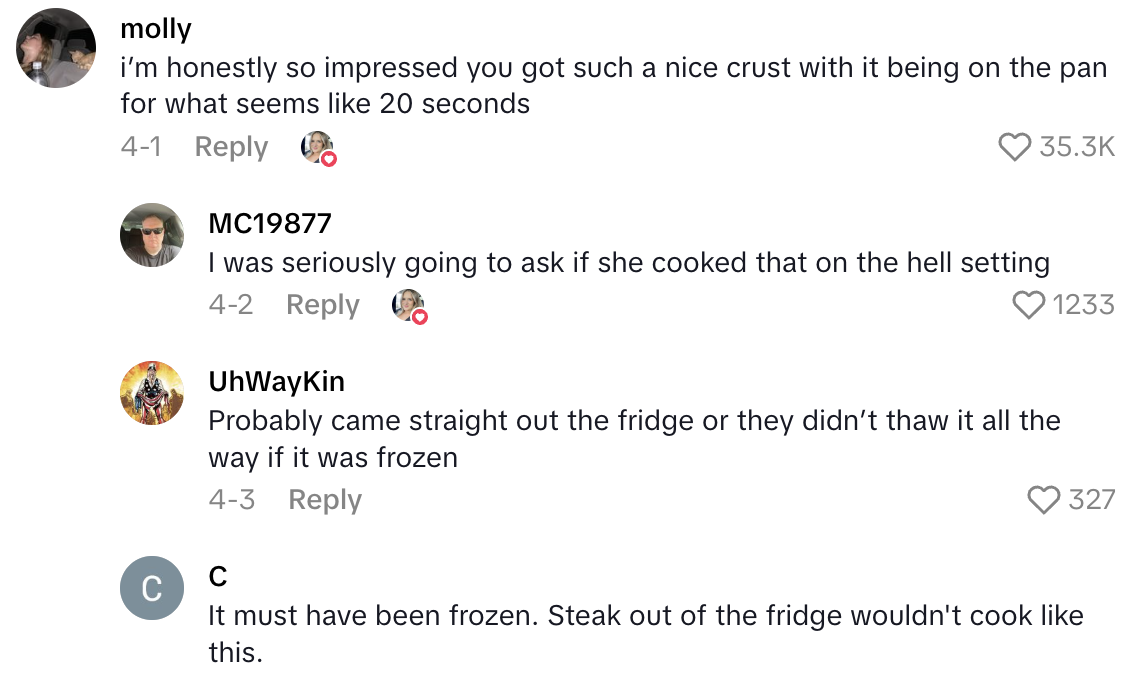This screenshot has width=1144, height=676.
Task: Reply to UhWayKin's comment
Action: (324, 500)
